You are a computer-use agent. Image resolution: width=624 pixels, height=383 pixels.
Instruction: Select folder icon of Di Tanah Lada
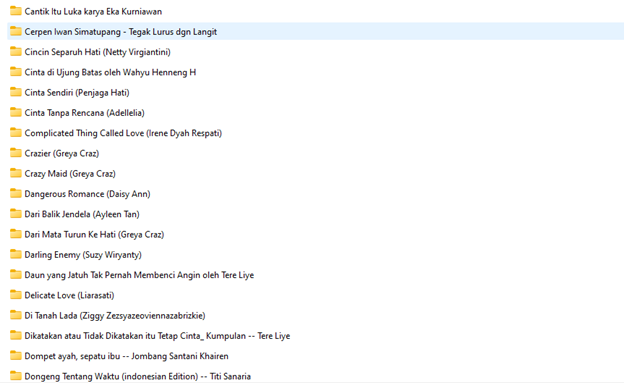click(x=16, y=316)
